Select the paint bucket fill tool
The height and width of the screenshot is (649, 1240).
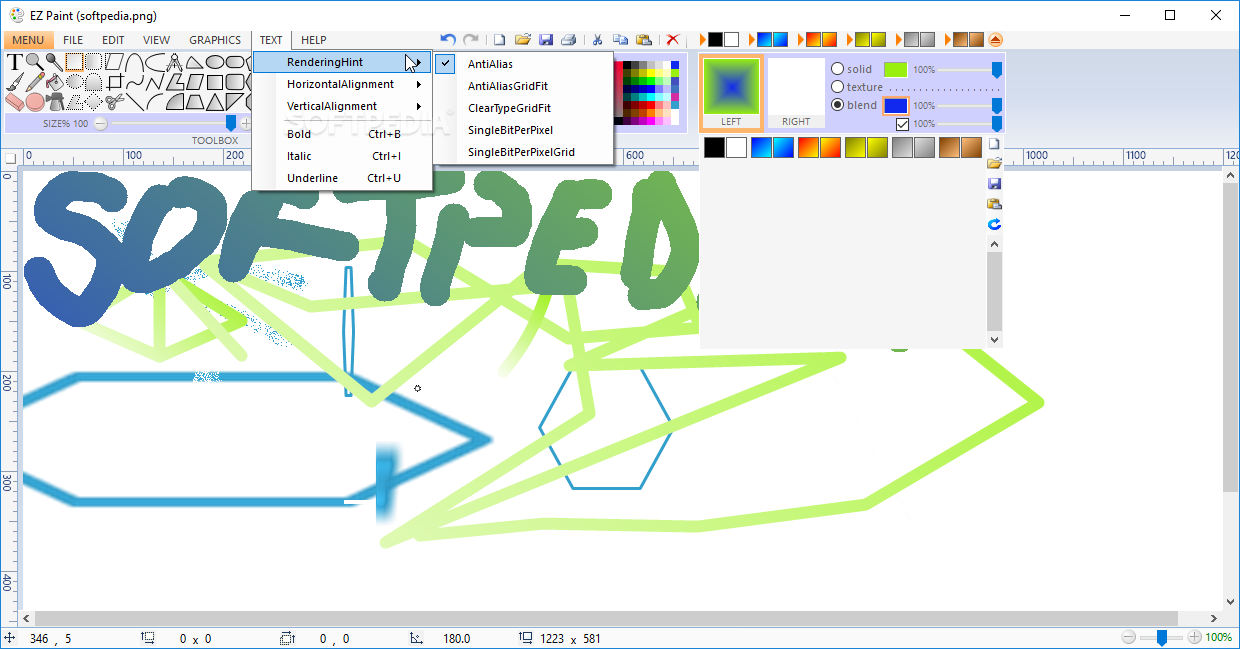[54, 81]
